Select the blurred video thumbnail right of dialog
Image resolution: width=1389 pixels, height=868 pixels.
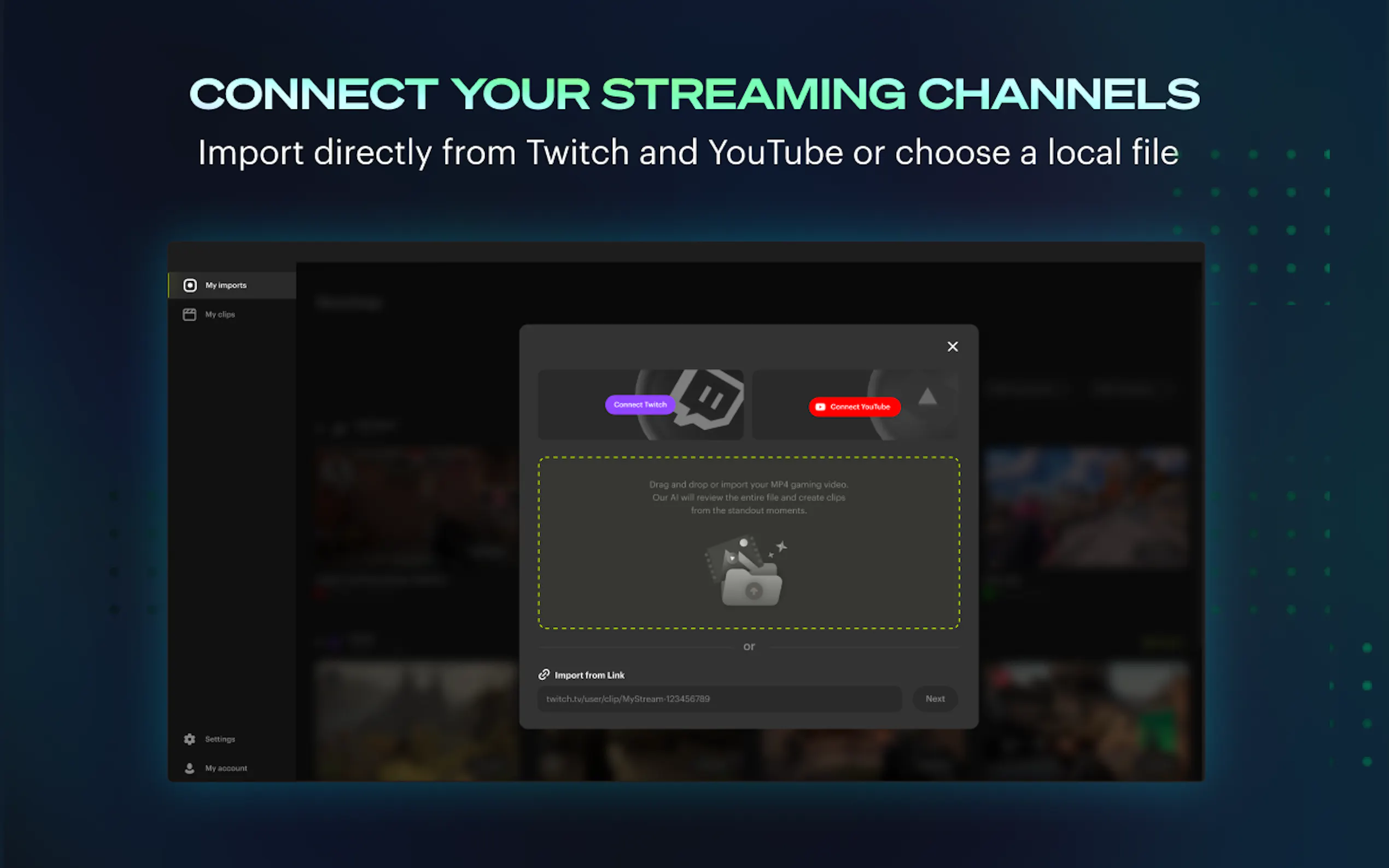[x=1084, y=508]
